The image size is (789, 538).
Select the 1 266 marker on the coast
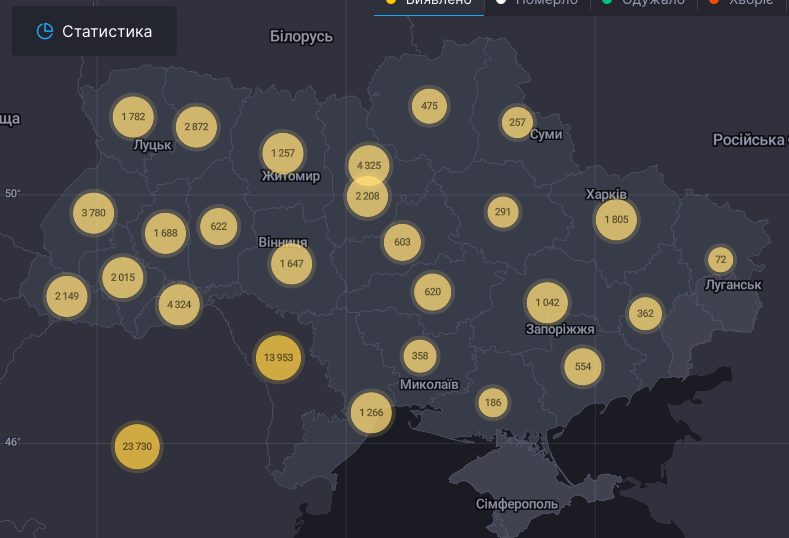(371, 413)
